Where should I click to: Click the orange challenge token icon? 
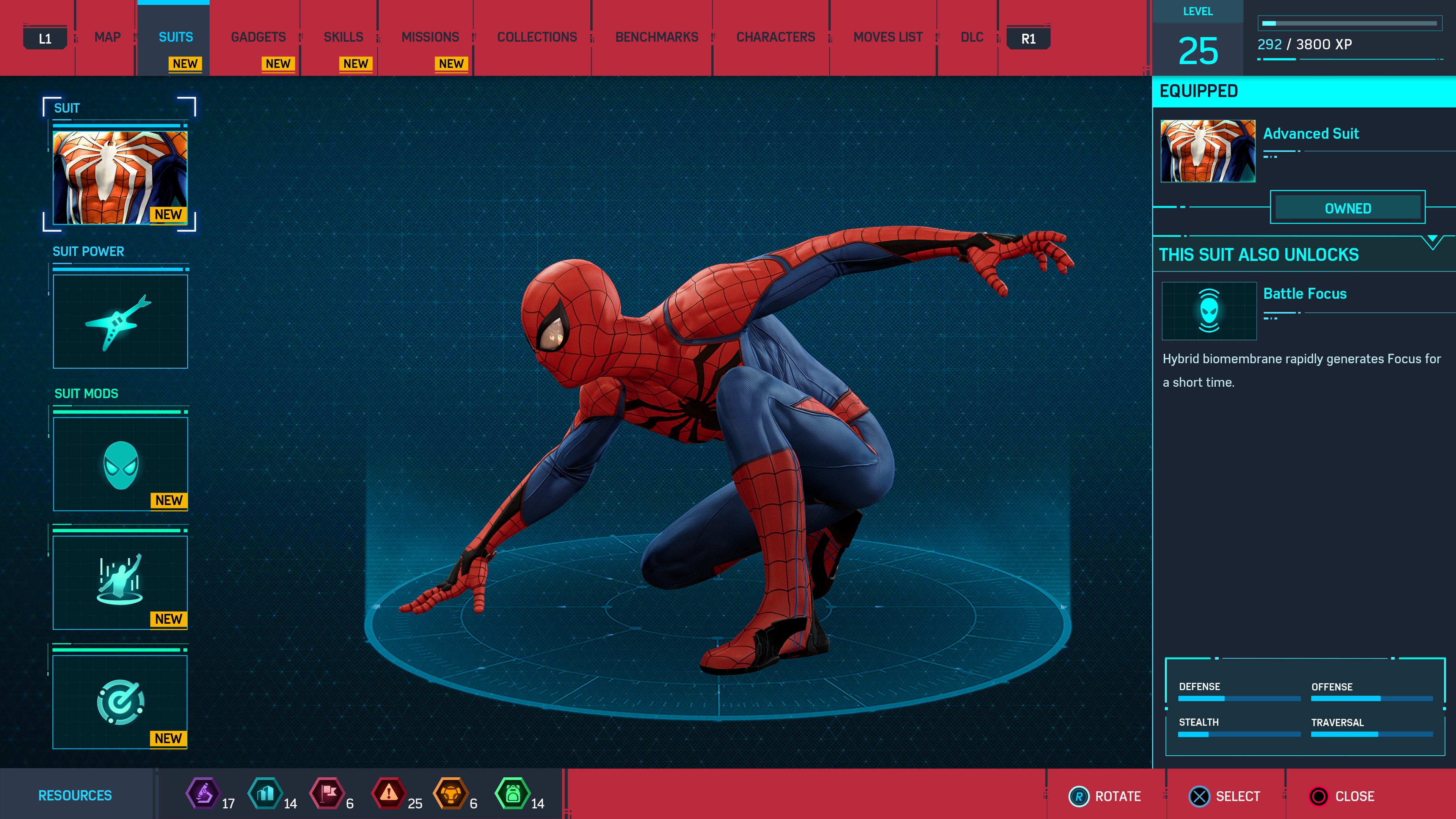(x=450, y=794)
